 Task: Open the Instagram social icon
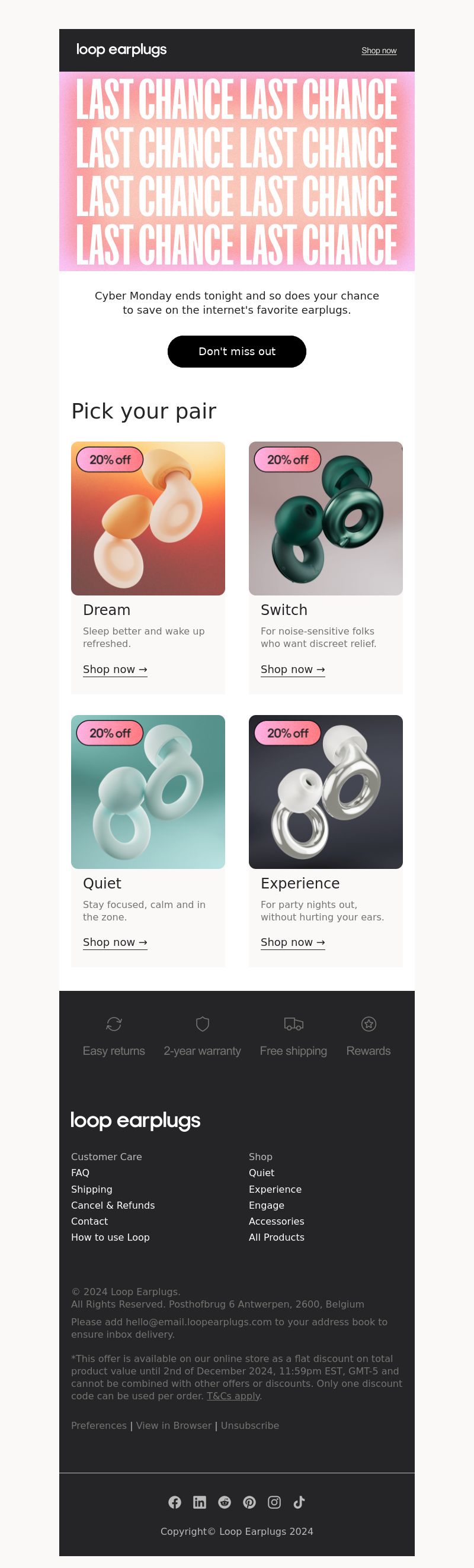(x=275, y=1502)
